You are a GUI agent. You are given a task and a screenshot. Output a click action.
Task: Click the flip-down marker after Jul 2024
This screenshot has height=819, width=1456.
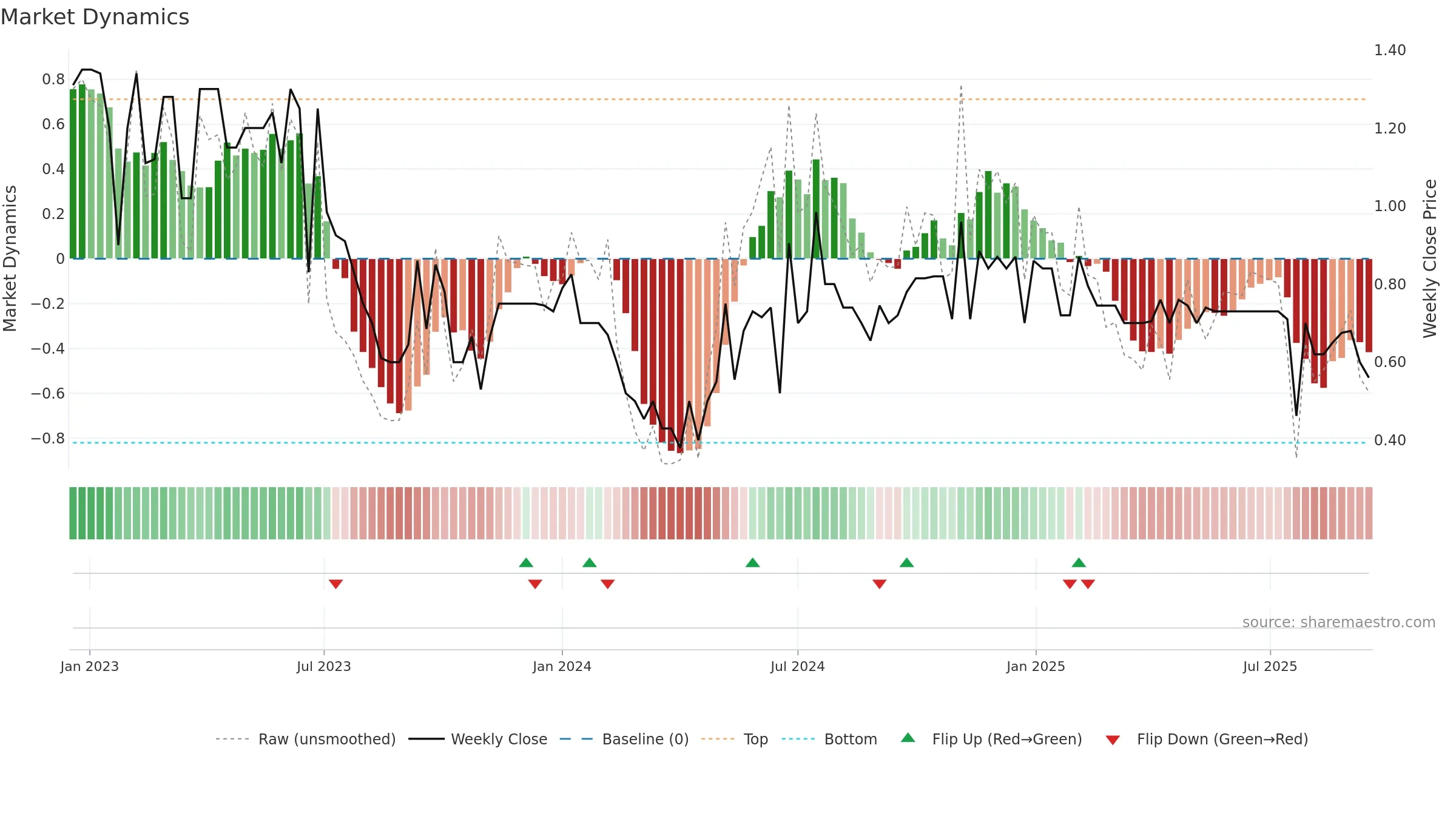tap(880, 584)
